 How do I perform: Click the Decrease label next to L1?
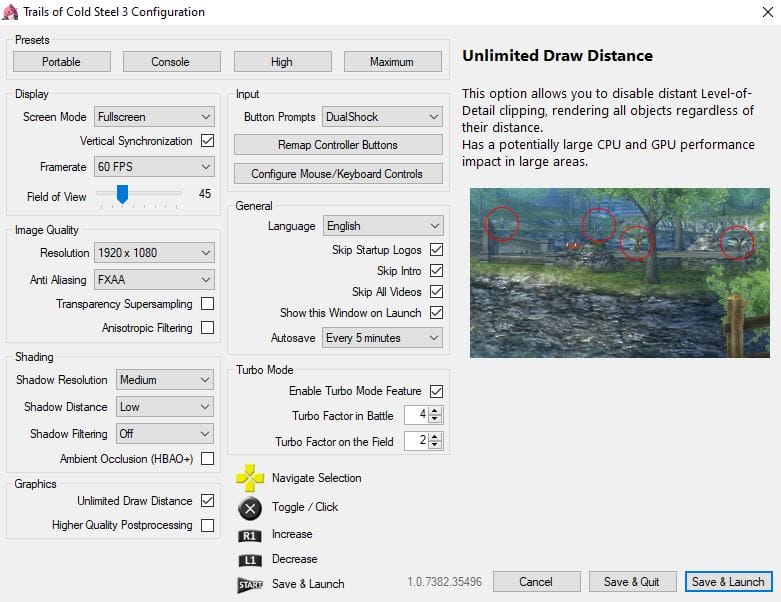294,559
